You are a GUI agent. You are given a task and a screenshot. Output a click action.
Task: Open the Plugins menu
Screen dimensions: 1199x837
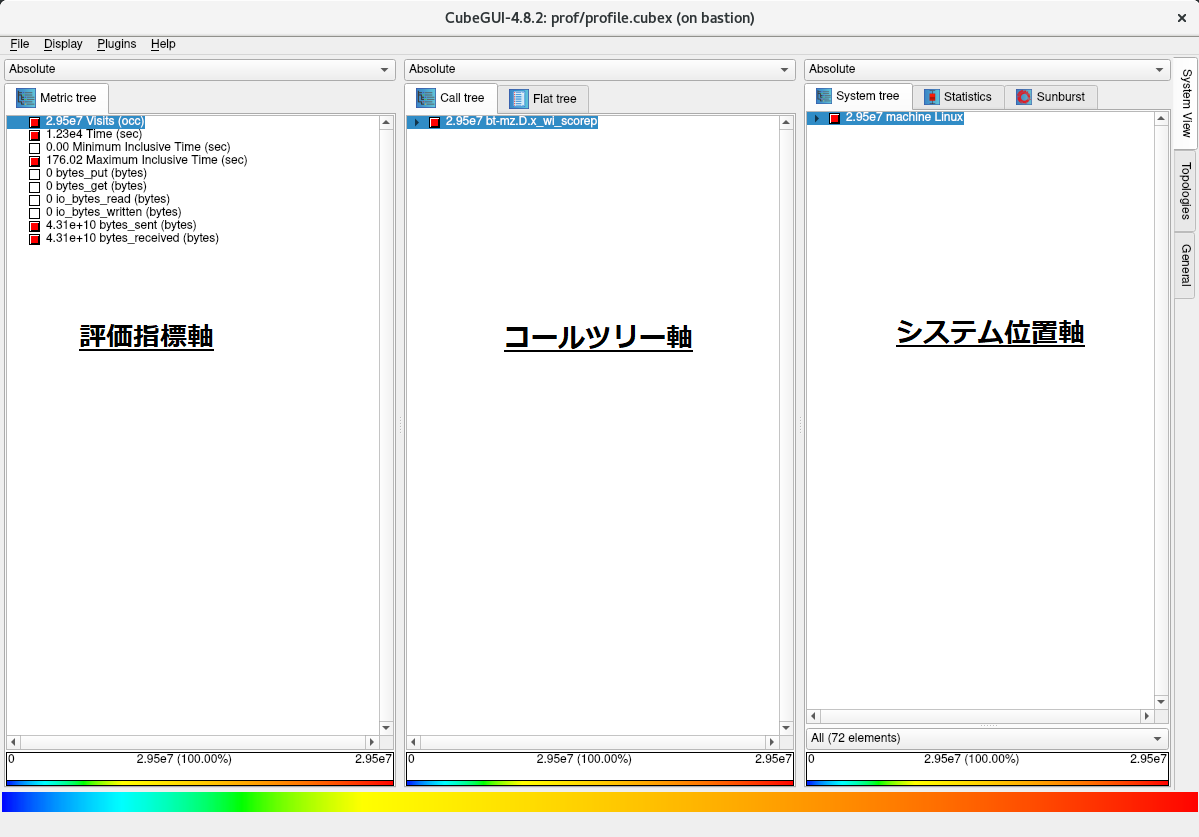pos(116,44)
